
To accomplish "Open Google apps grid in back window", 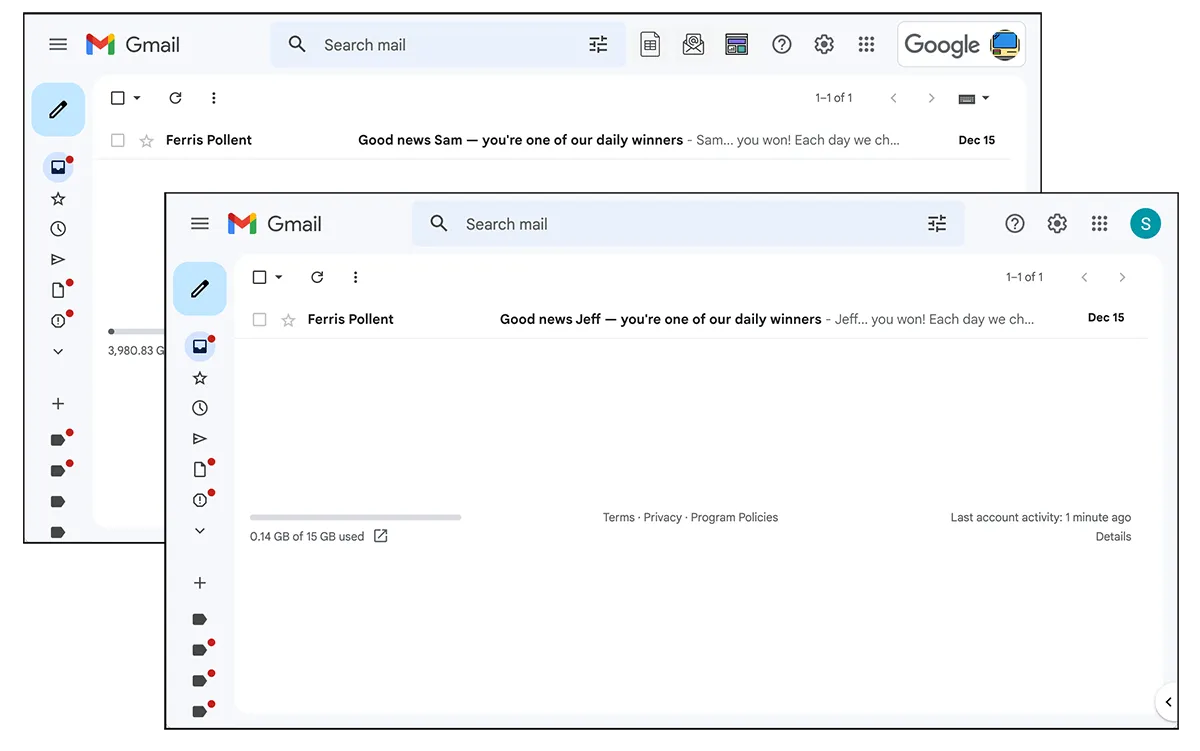I will (867, 44).
